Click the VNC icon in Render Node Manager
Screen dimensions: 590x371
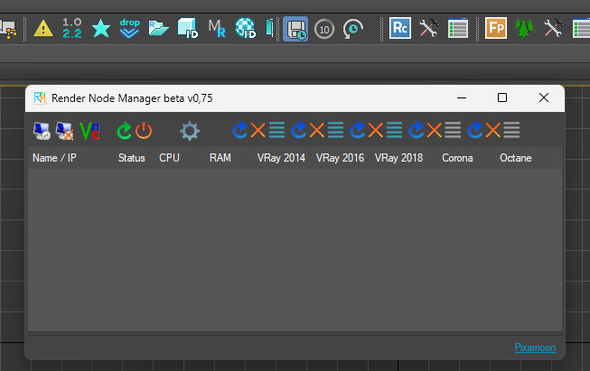click(x=90, y=131)
